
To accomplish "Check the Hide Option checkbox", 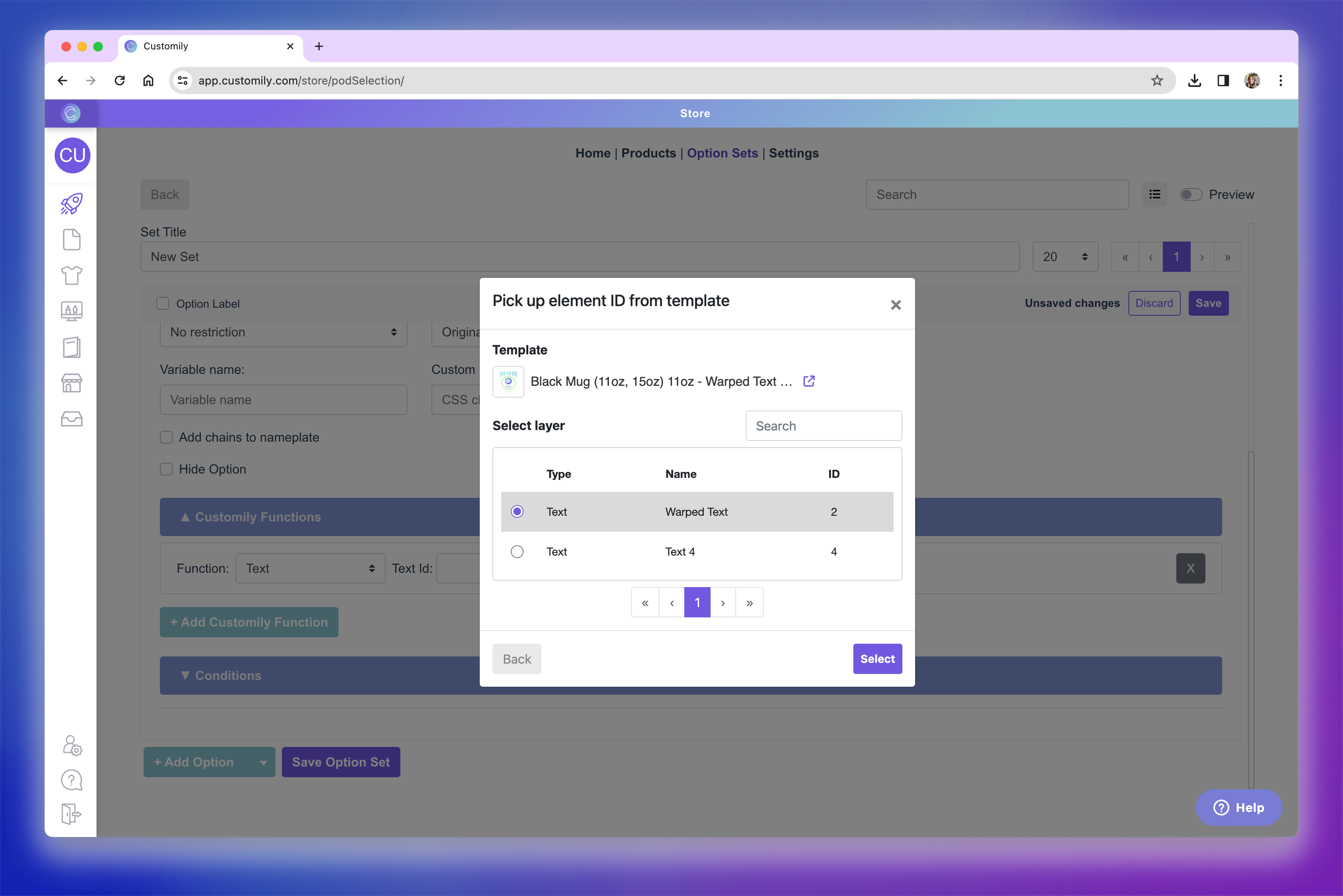I will 166,469.
